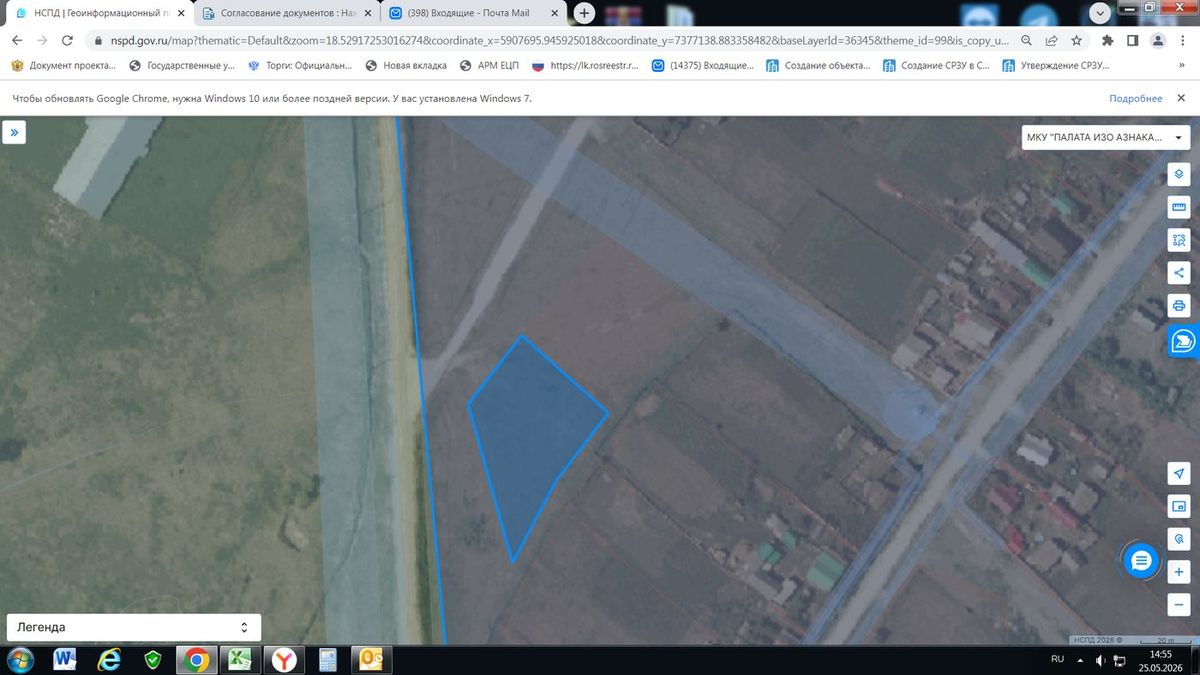The image size is (1200, 675).
Task: Expand the Легенда panel
Action: [x=133, y=627]
